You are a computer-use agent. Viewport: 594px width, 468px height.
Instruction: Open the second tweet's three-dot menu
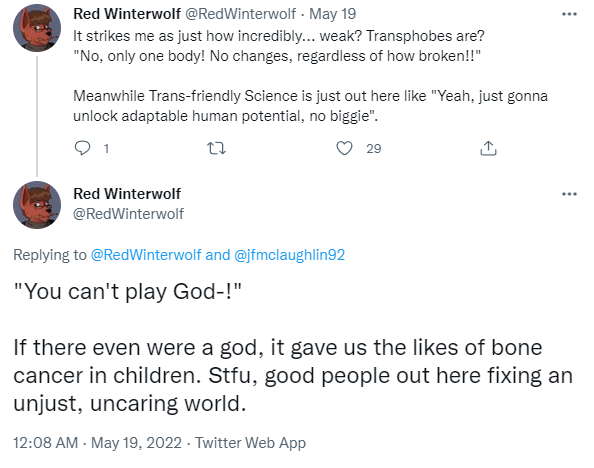[x=569, y=194]
